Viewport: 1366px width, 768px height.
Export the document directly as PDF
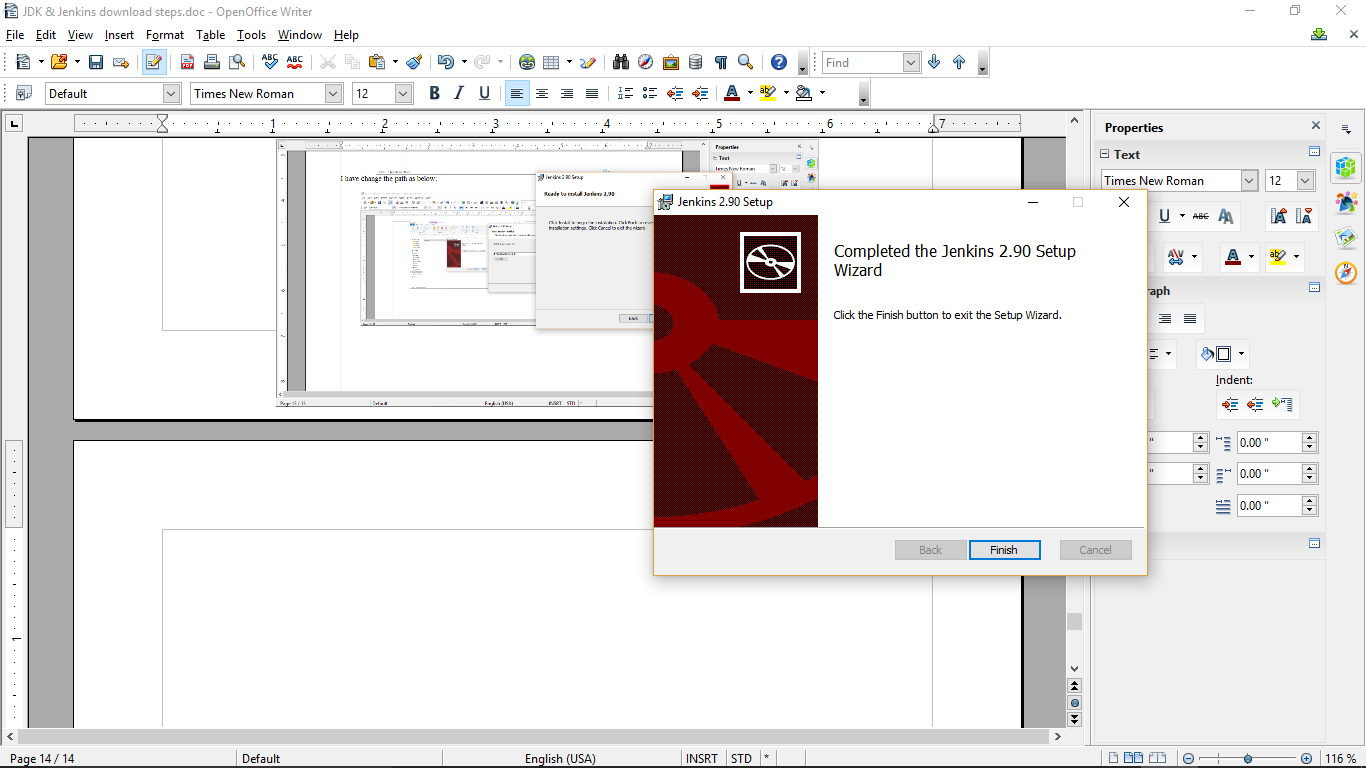click(x=187, y=62)
